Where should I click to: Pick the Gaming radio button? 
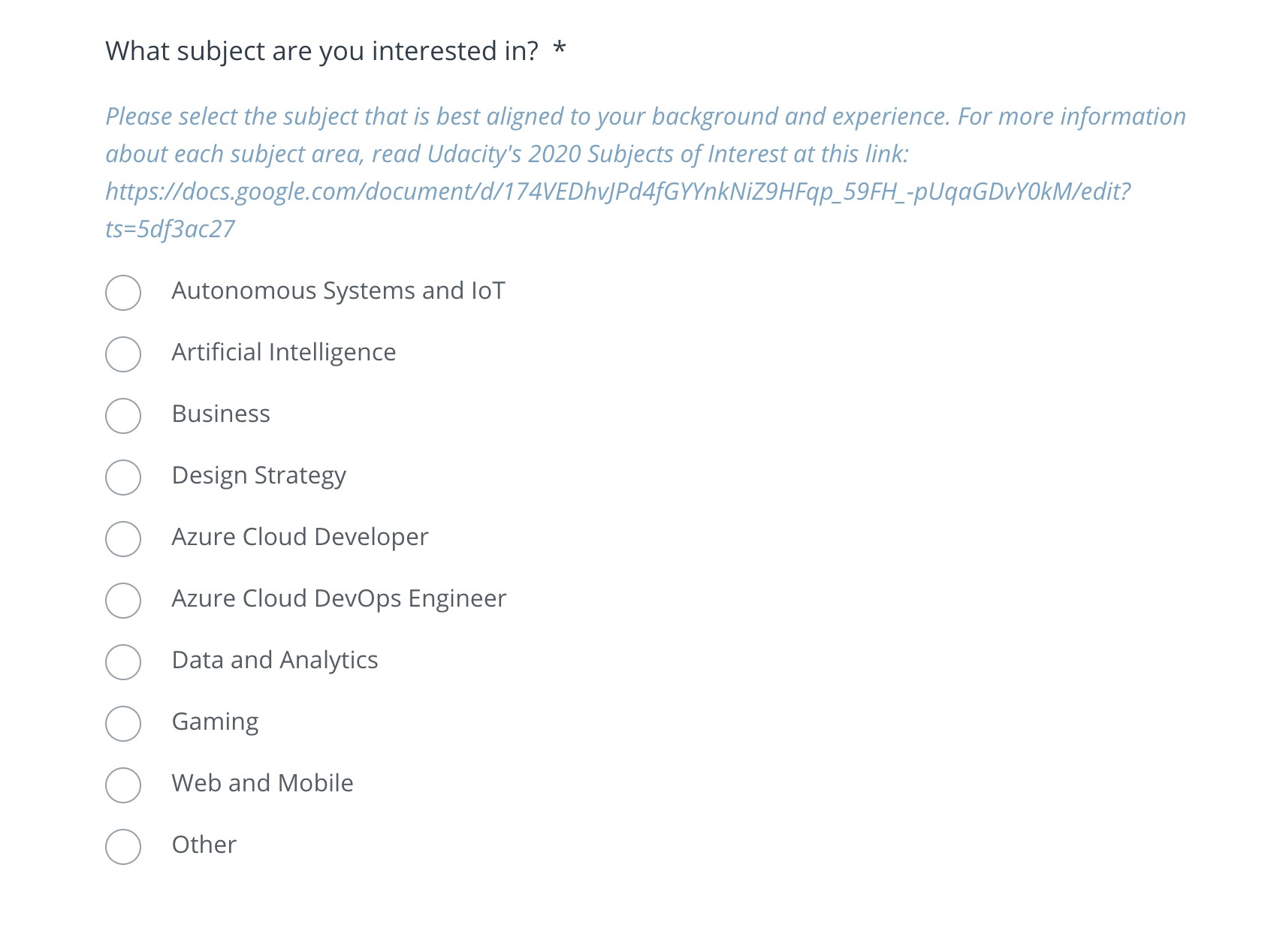pos(123,724)
